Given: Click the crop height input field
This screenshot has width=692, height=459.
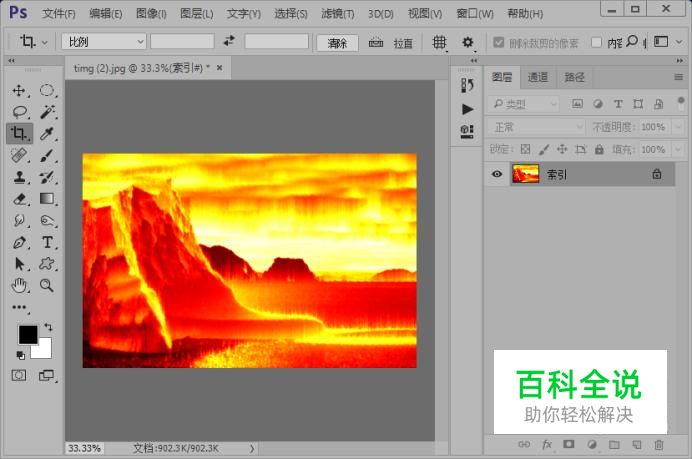Looking at the screenshot, I should coord(277,42).
